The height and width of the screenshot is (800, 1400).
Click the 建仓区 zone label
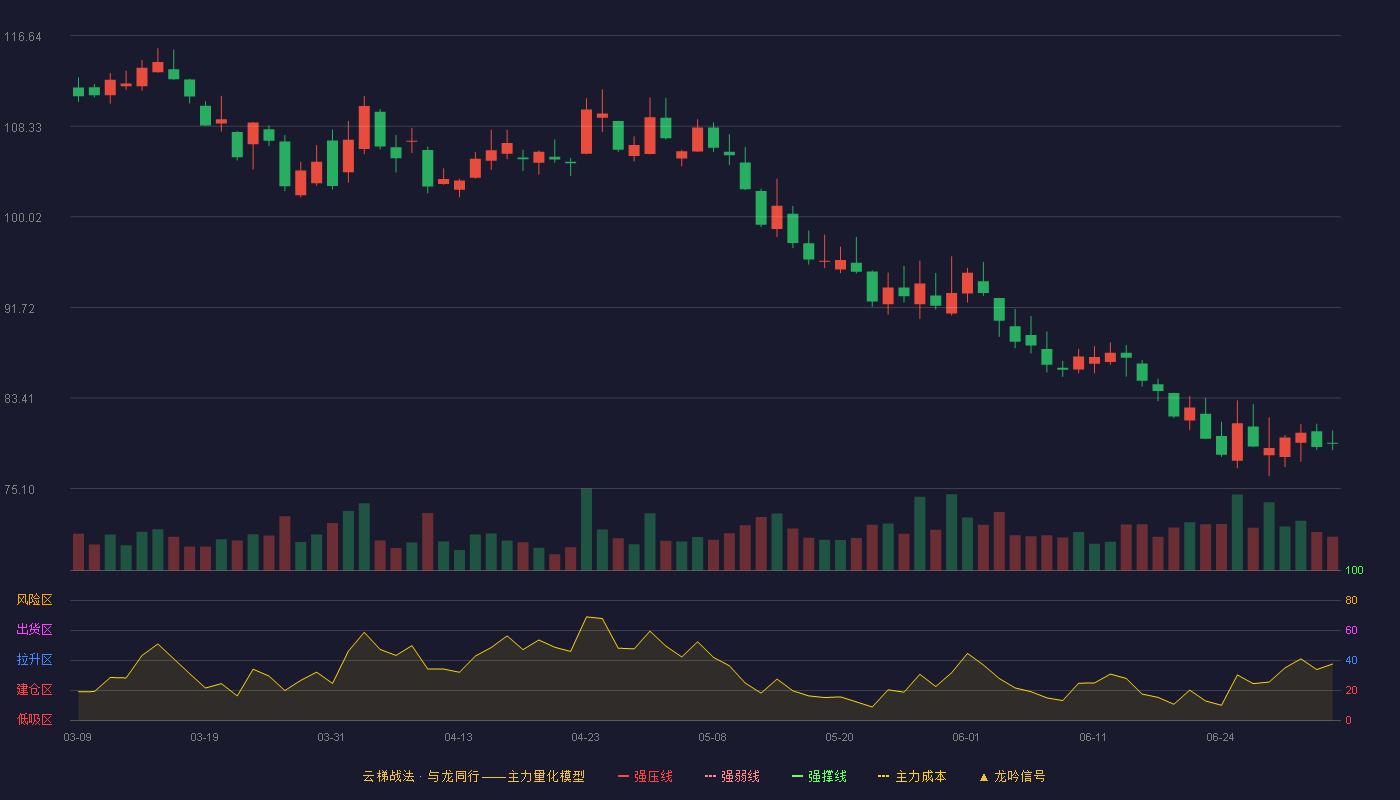pos(34,690)
